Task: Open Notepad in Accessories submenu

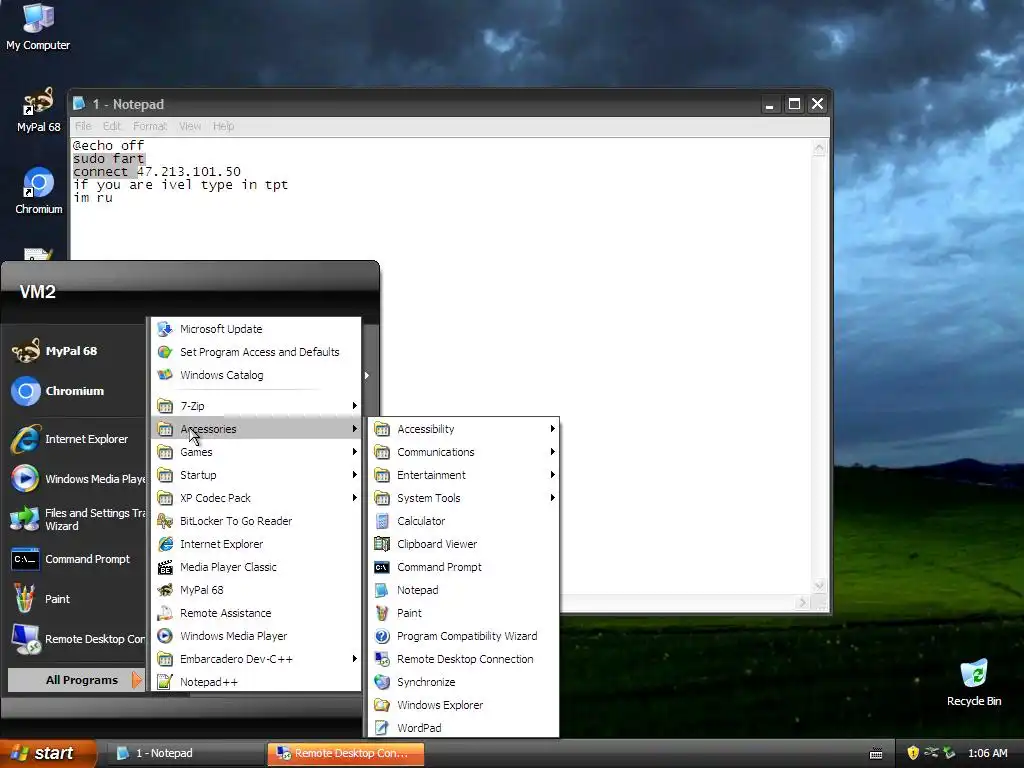Action: coord(464,590)
